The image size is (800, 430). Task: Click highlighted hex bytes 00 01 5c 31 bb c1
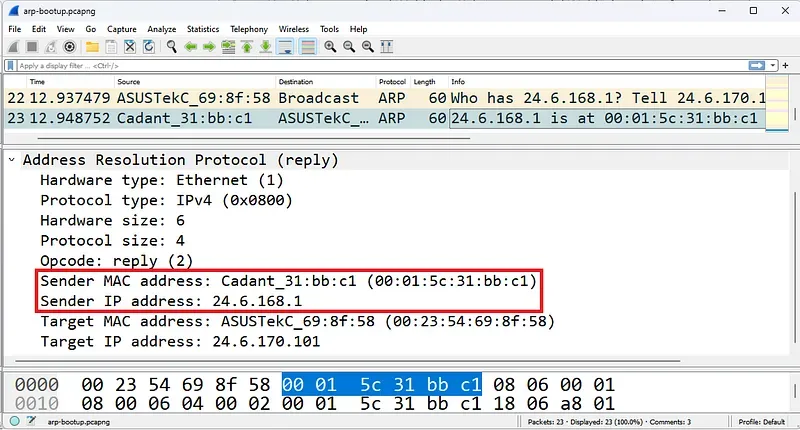[x=382, y=384]
